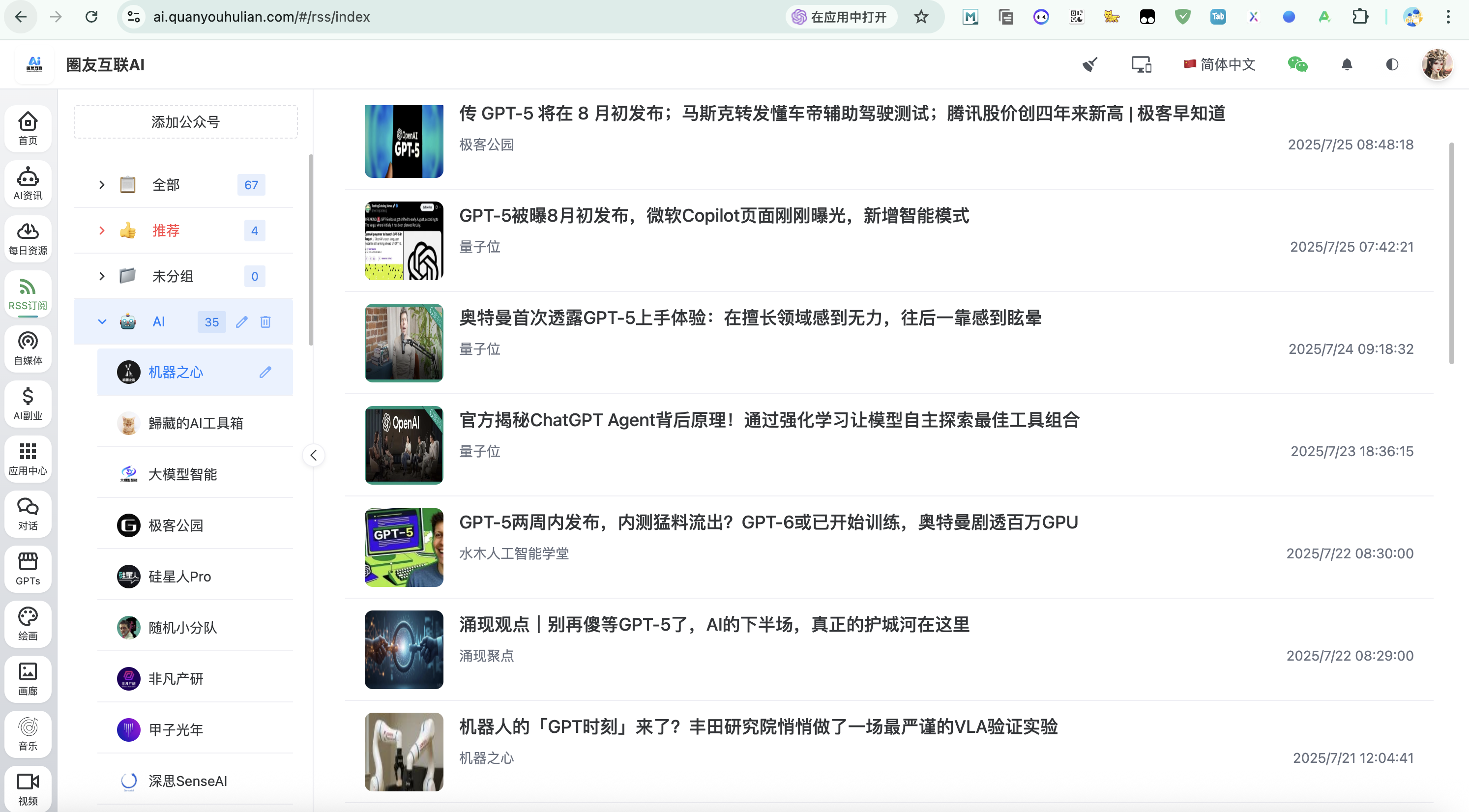Open 视频 camera sidebar icon
The height and width of the screenshot is (812, 1469).
click(28, 789)
